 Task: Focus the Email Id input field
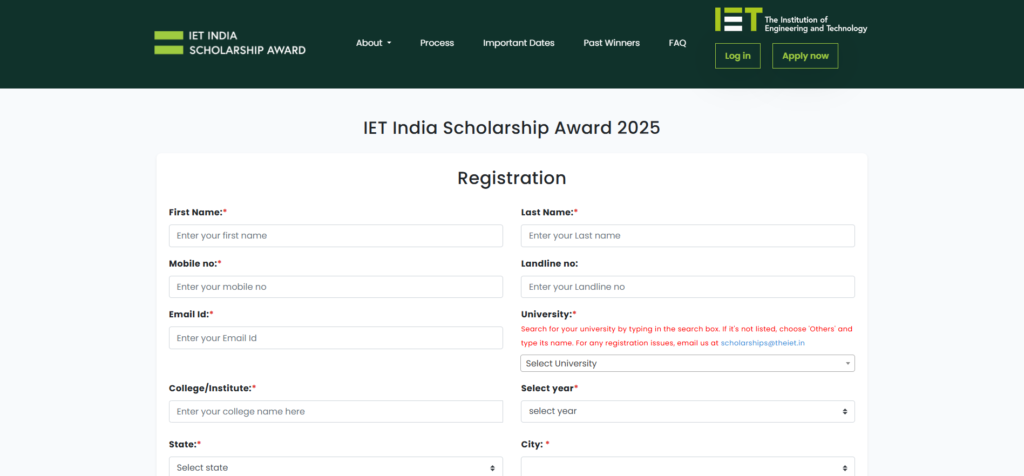tap(336, 338)
